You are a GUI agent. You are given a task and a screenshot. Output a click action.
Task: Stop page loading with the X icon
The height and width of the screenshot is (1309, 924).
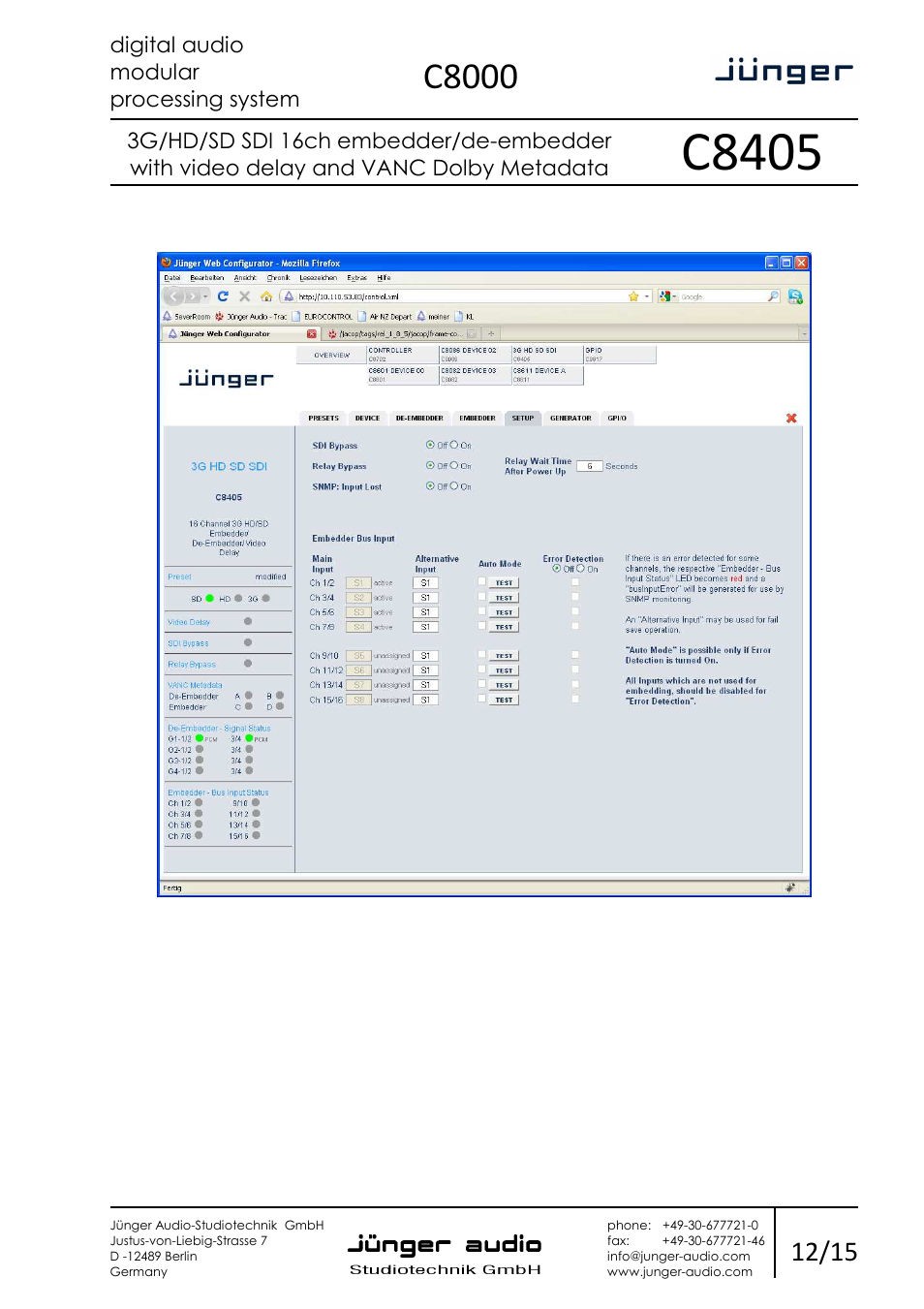click(244, 296)
